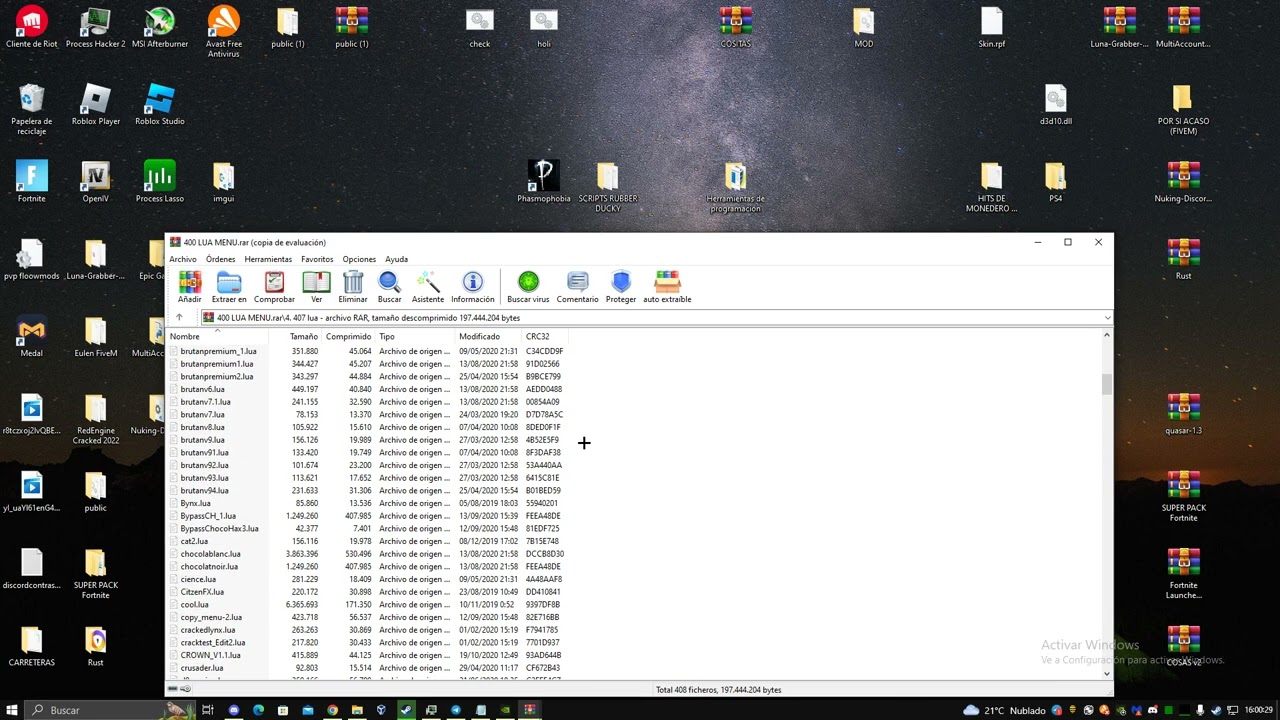This screenshot has width=1280, height=720.
Task: Open the weather widget showing 21°C Nublado
Action: click(1003, 710)
